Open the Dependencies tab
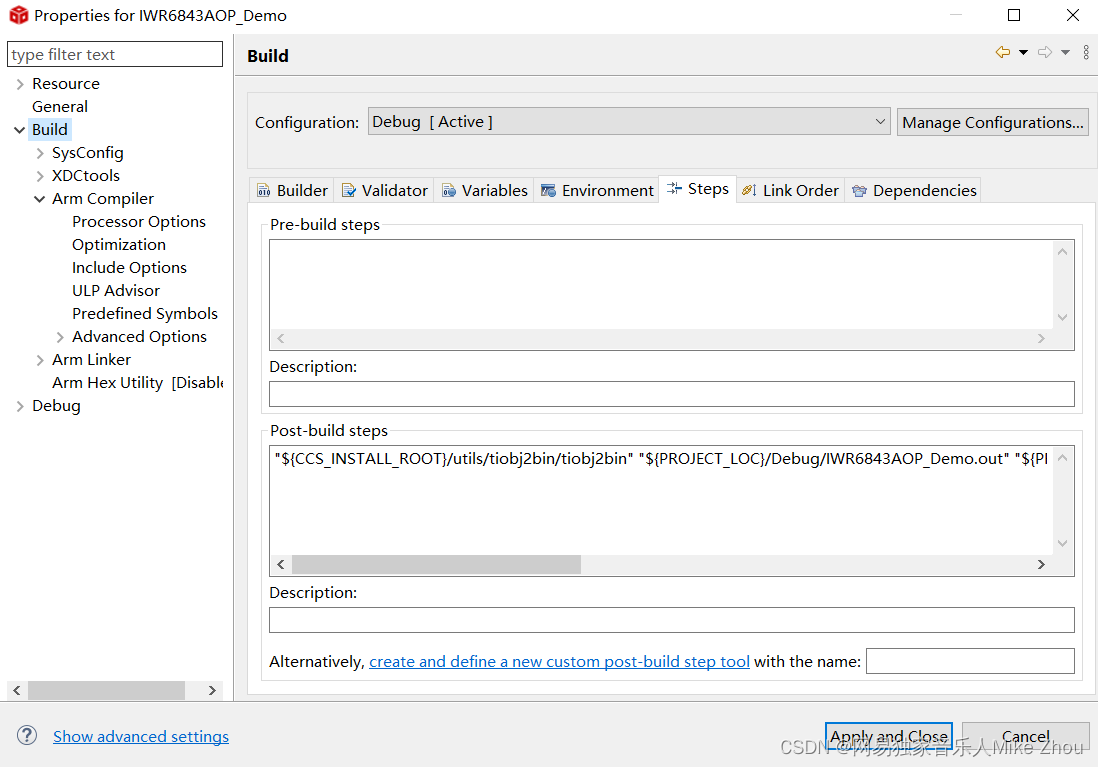 913,191
